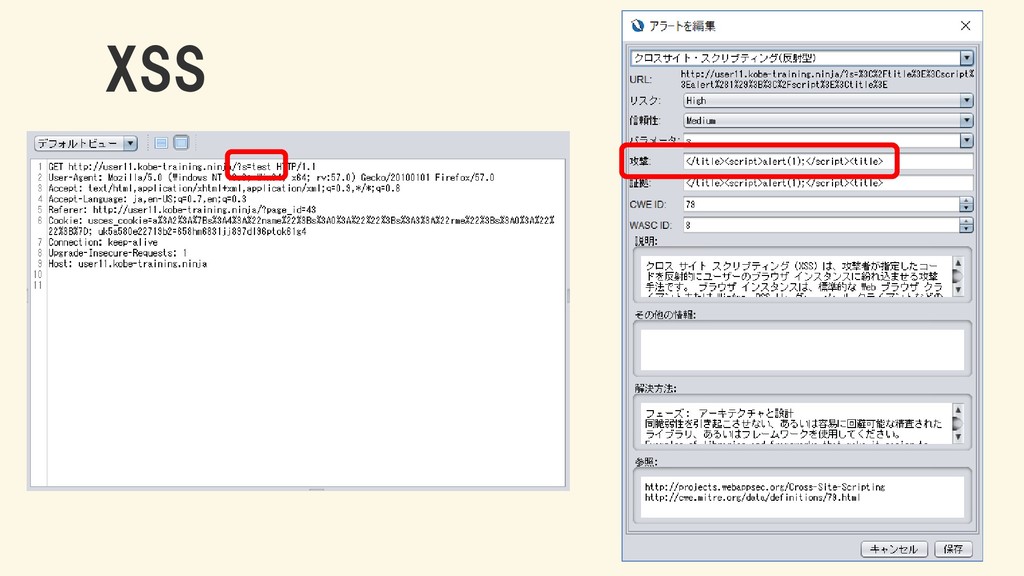1024x576 pixels.
Task: Click the キャンセル button
Action: coord(893,549)
